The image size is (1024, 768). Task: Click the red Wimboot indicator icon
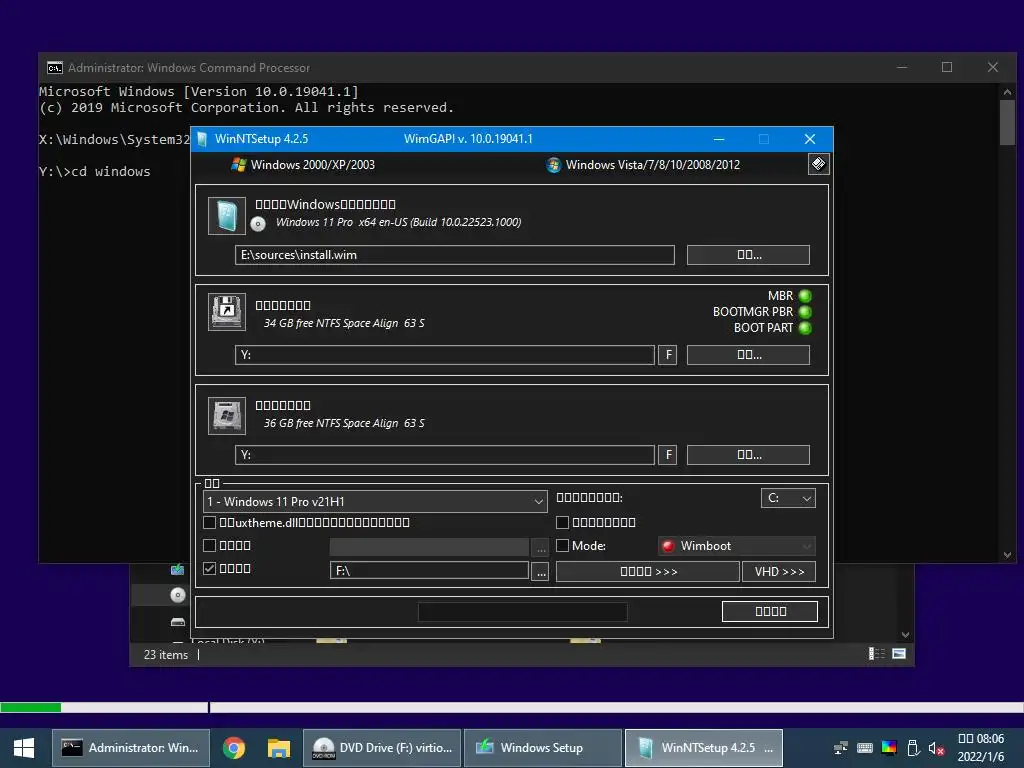(x=668, y=546)
